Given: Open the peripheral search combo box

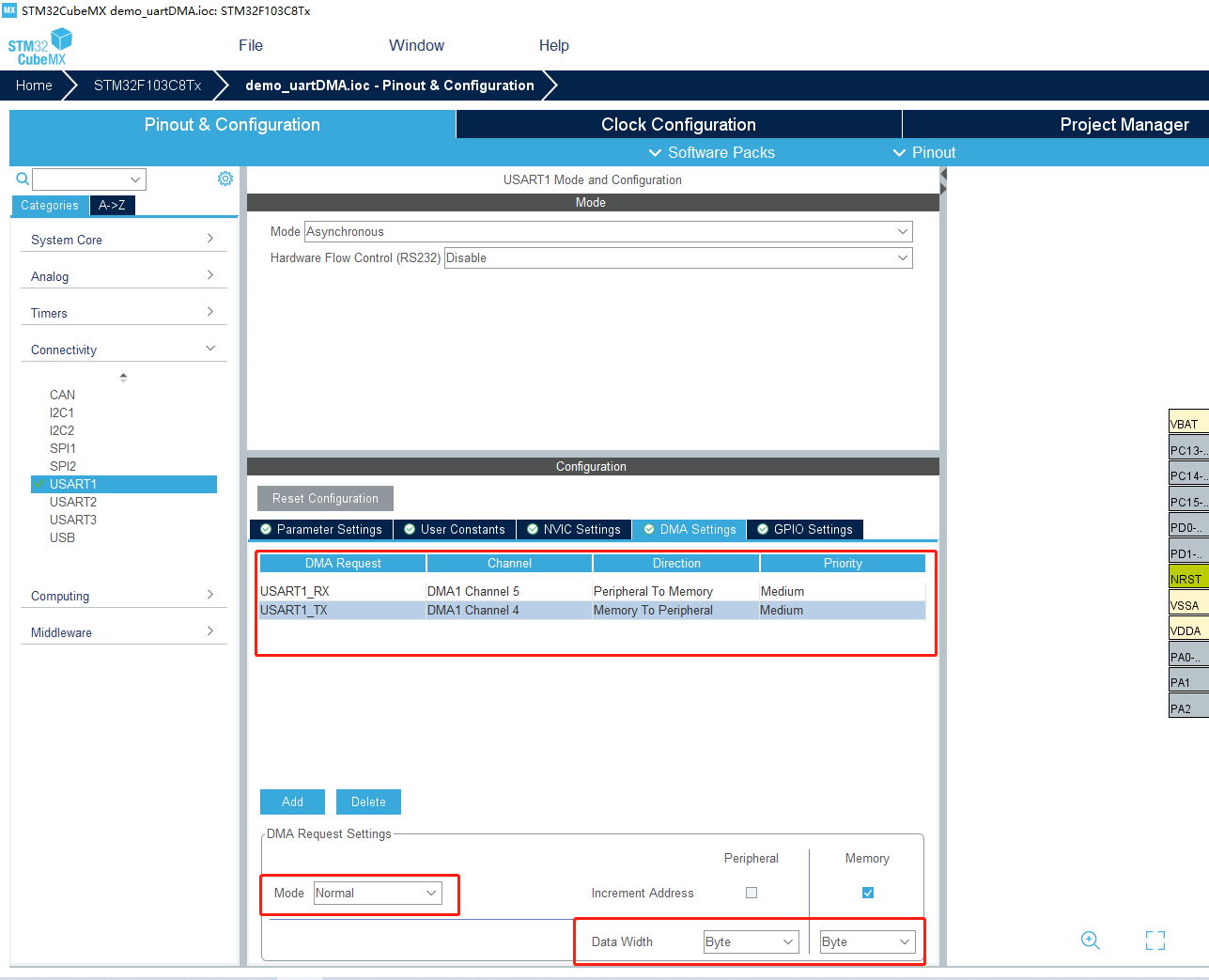Looking at the screenshot, I should [89, 179].
